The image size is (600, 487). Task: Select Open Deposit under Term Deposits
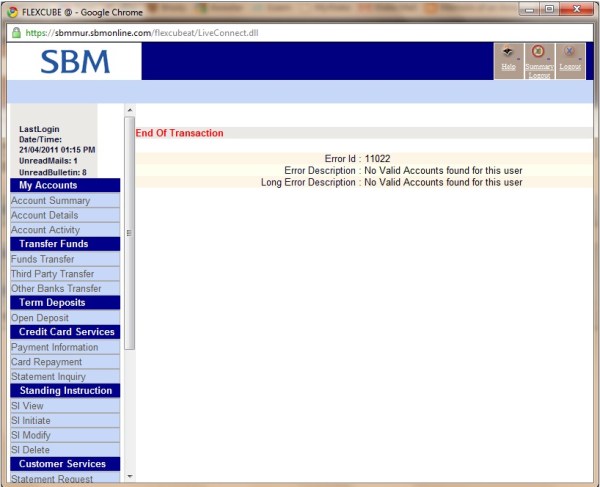(x=40, y=318)
